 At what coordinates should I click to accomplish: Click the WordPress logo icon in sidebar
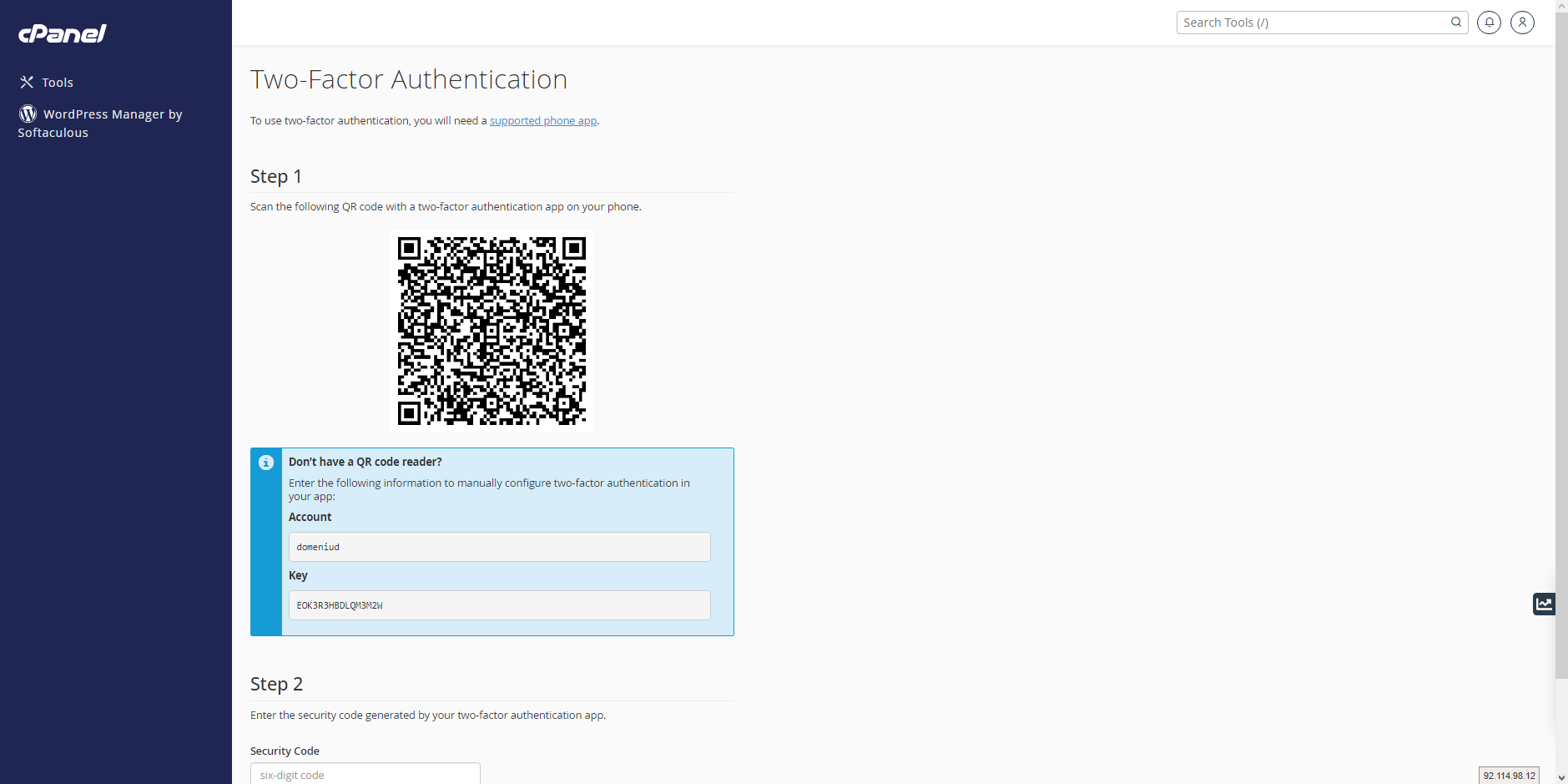pyautogui.click(x=28, y=114)
